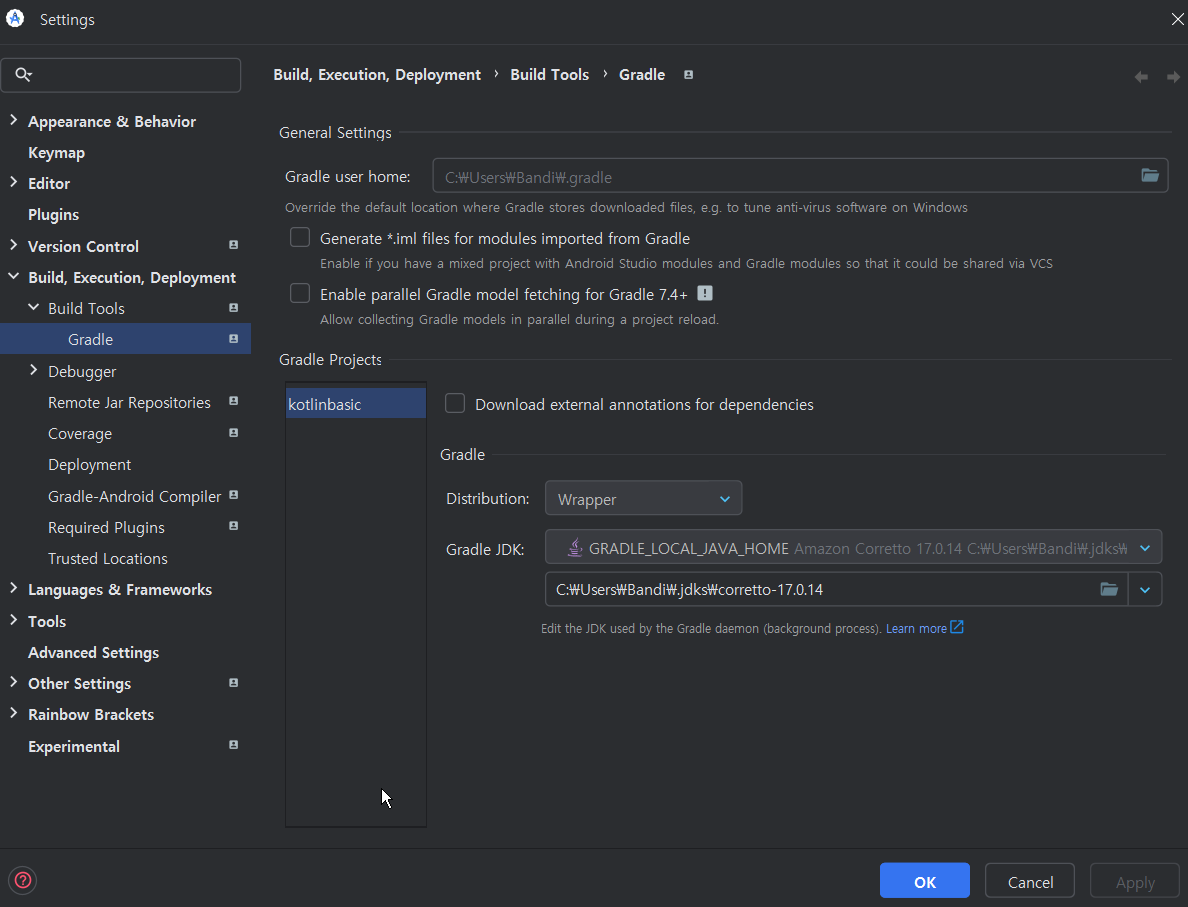Expand the Debugger node

click(33, 370)
